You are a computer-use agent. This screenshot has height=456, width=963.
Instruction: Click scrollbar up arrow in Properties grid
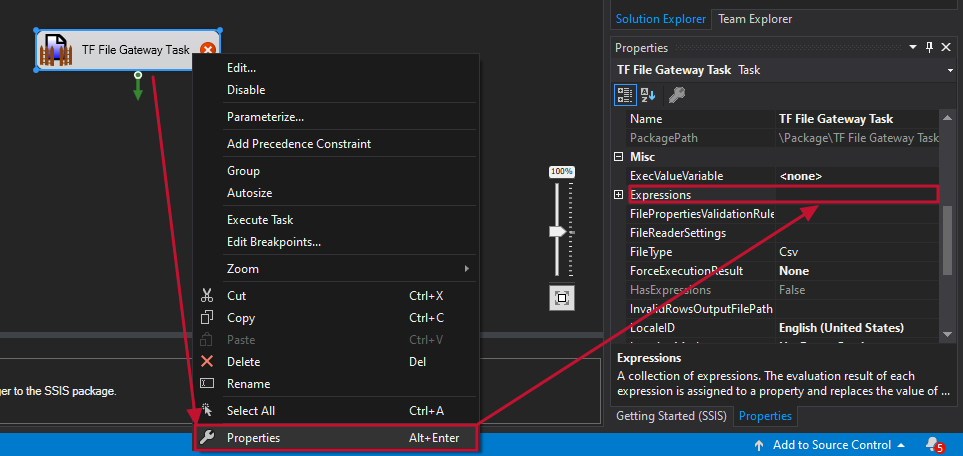tap(947, 118)
